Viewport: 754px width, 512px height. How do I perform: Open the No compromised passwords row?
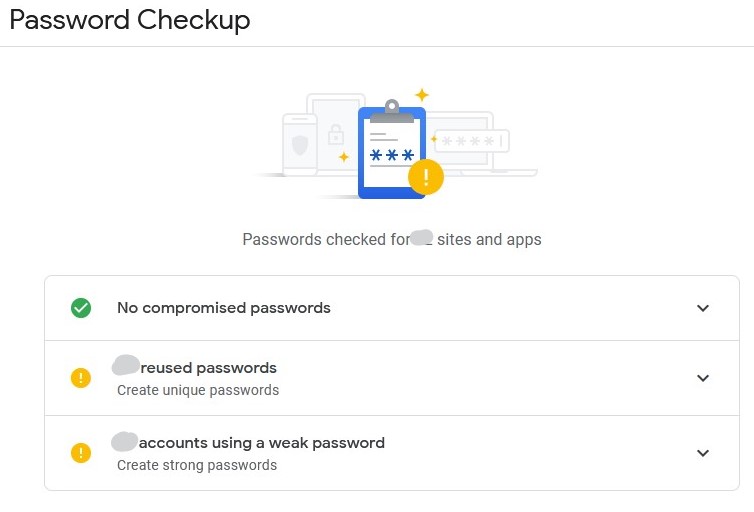391,308
